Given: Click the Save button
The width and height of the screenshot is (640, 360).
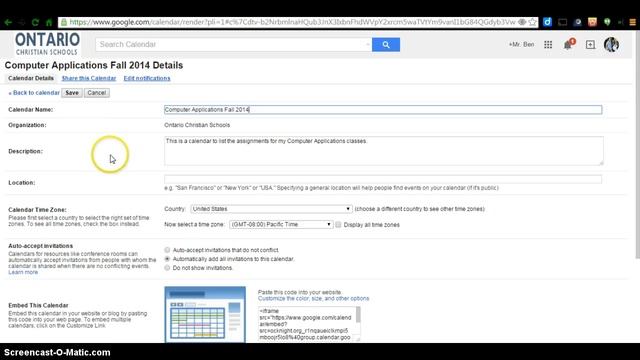Looking at the screenshot, I should 72,93.
